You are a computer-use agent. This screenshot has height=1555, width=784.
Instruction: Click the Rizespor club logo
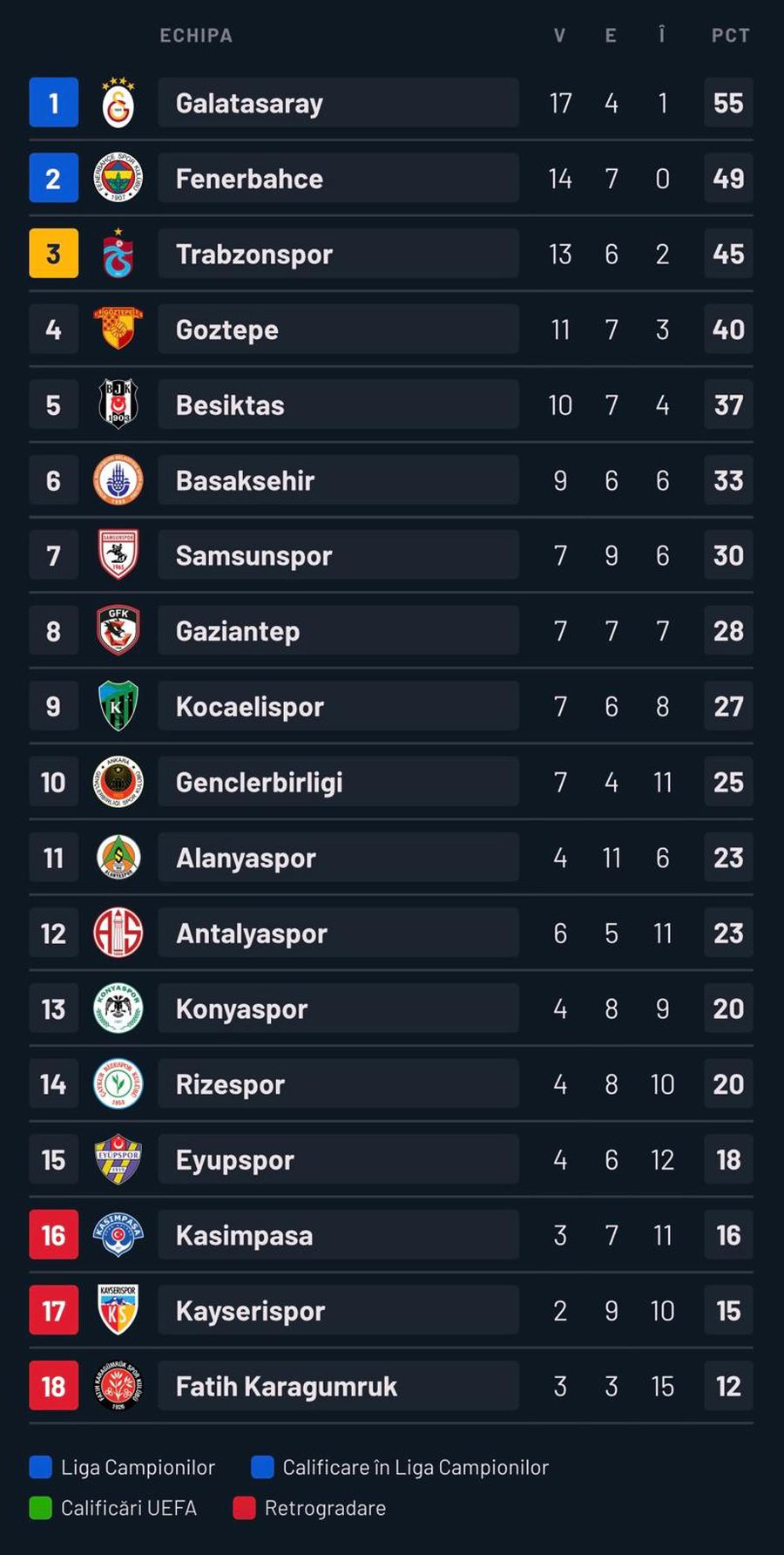click(x=118, y=1084)
